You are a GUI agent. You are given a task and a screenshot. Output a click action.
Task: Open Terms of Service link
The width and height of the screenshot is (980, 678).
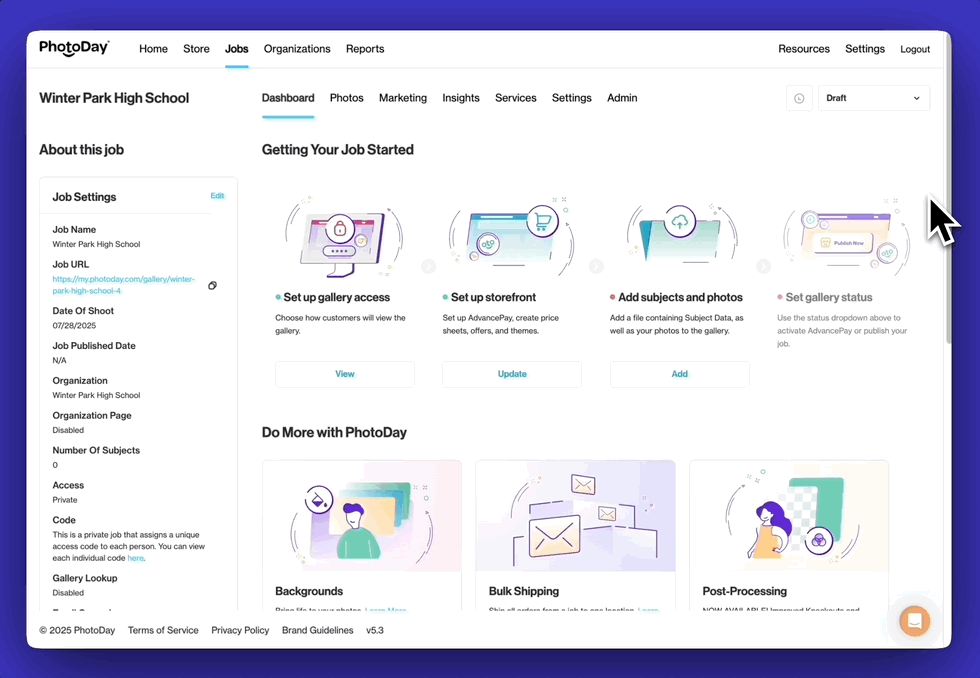pyautogui.click(x=163, y=630)
